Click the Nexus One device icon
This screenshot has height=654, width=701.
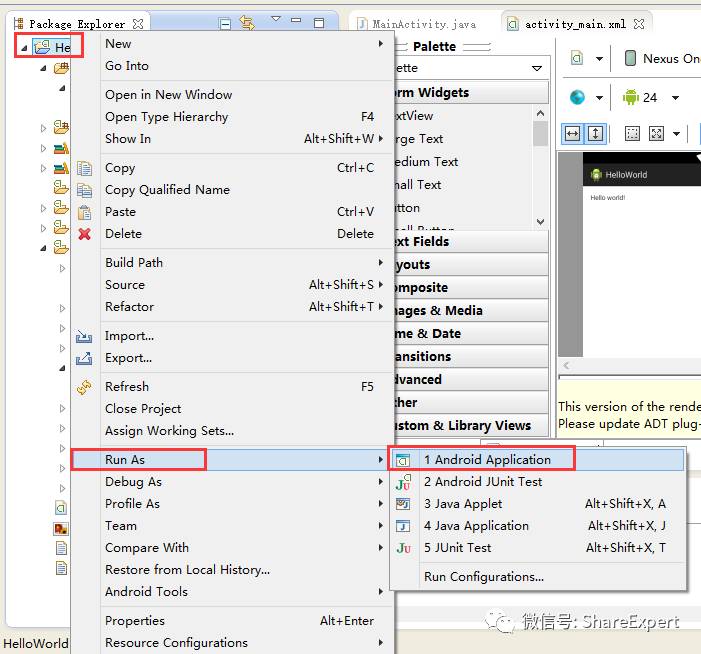630,58
